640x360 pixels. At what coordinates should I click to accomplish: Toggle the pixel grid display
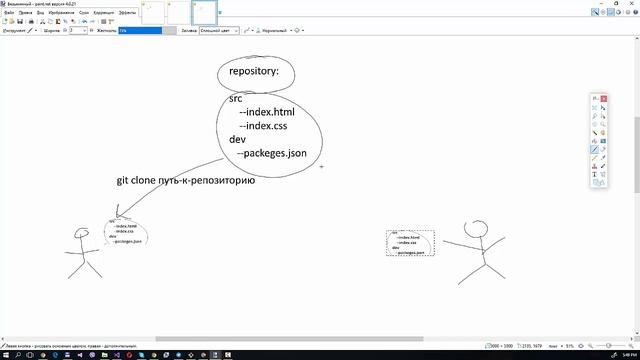pyautogui.click(x=103, y=21)
